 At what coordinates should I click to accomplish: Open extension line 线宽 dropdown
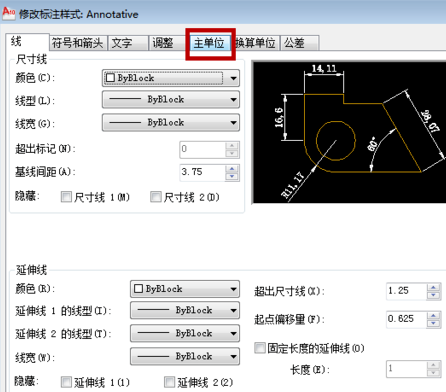[x=185, y=356]
